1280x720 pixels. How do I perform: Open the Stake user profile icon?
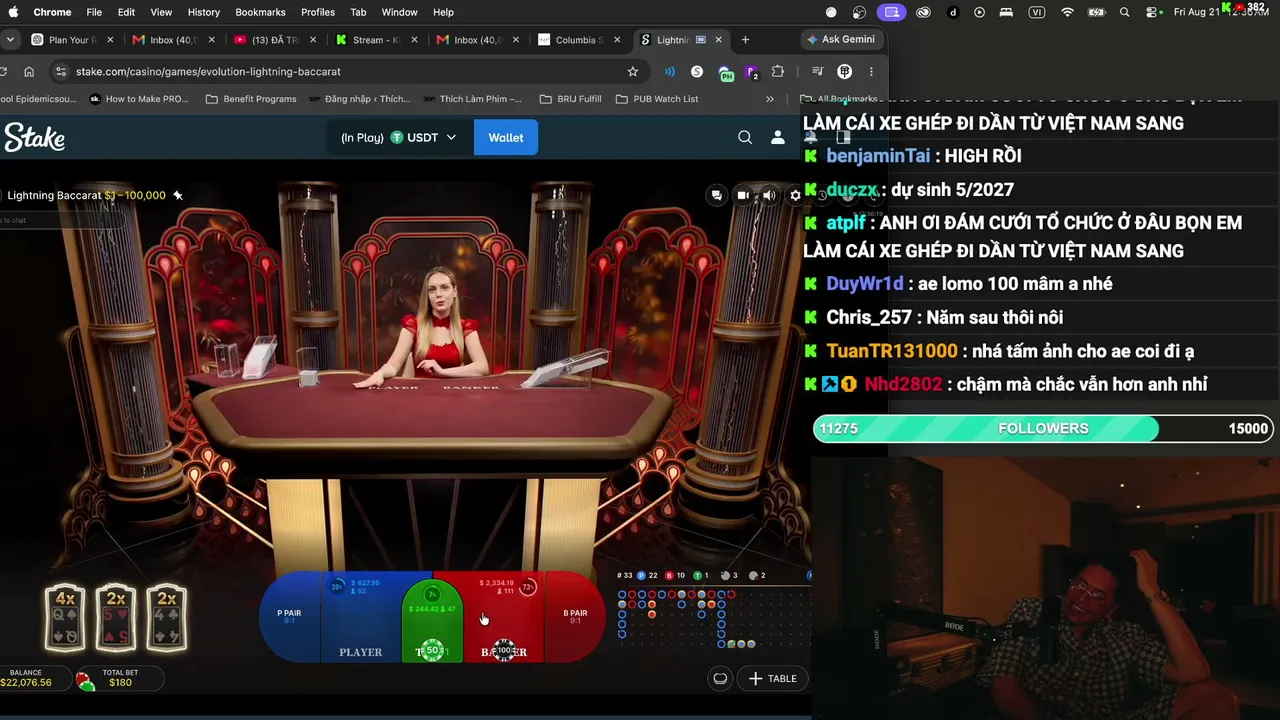point(778,138)
